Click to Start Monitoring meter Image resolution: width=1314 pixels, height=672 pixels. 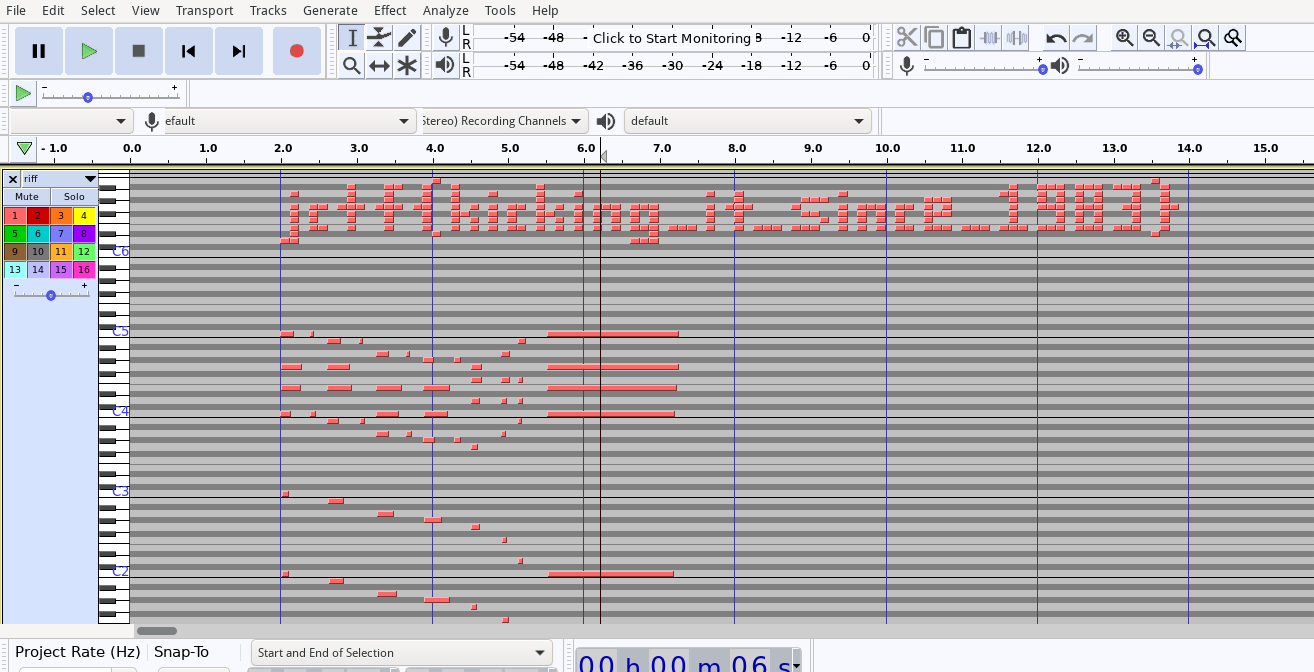pos(672,38)
